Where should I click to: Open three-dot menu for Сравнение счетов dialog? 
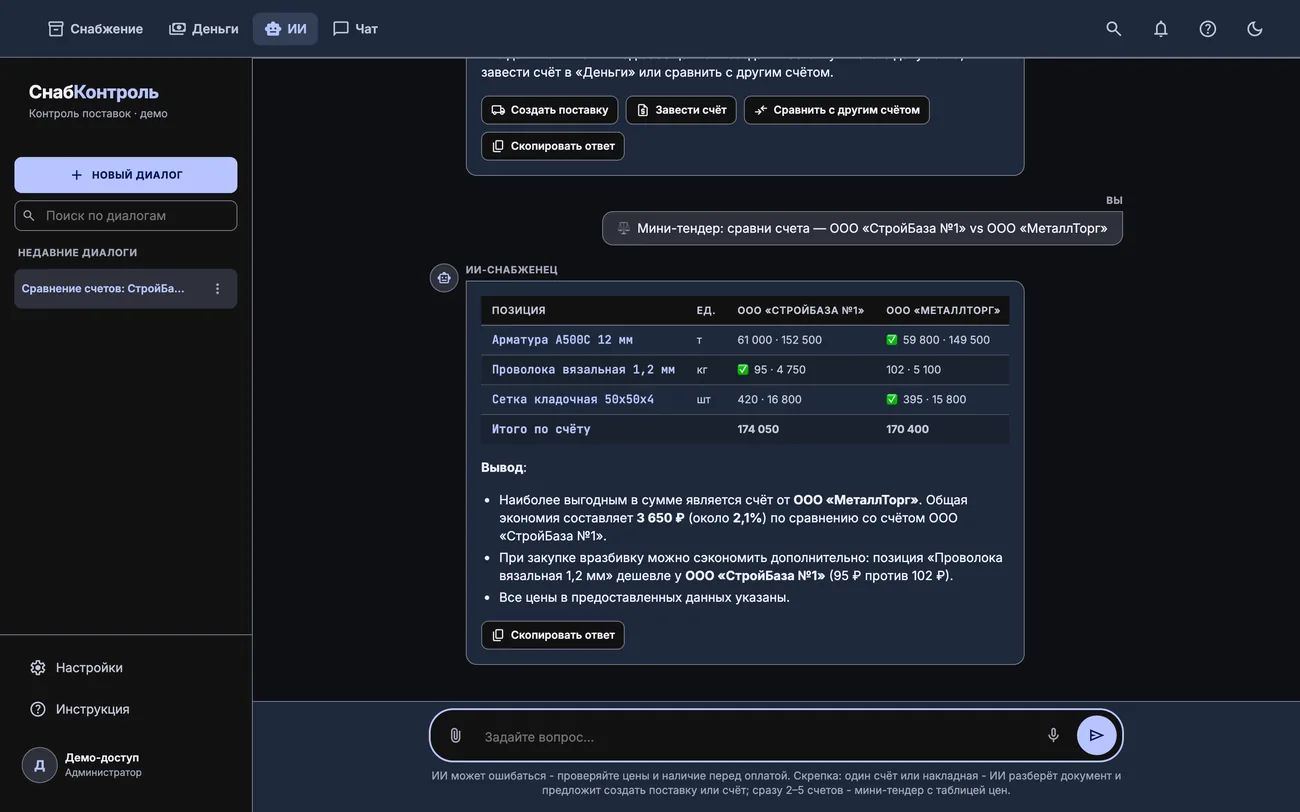click(x=217, y=289)
